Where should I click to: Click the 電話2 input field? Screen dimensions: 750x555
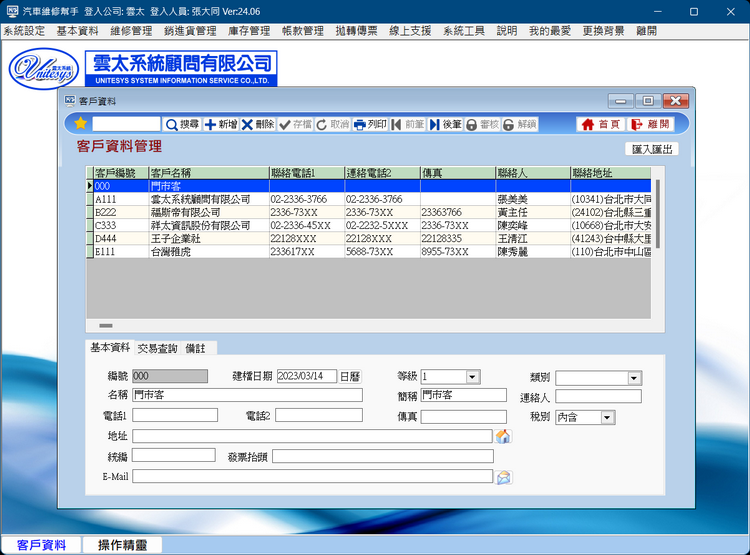319,415
